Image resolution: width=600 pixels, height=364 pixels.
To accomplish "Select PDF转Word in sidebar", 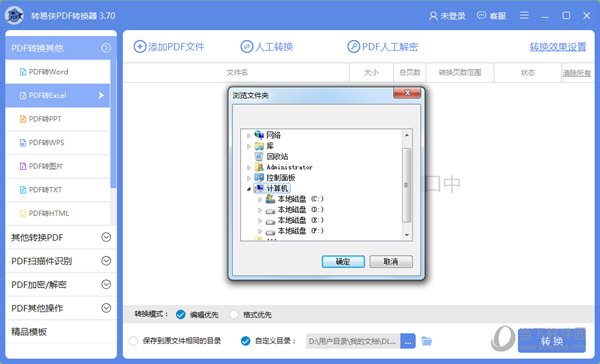I will pos(58,72).
